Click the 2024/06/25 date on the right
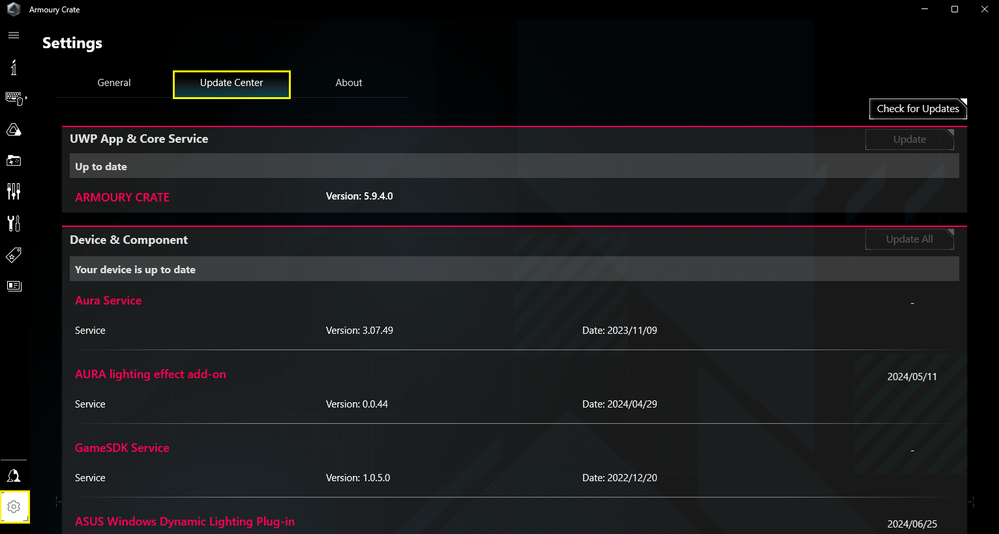This screenshot has height=534, width=999. pyautogui.click(x=912, y=524)
